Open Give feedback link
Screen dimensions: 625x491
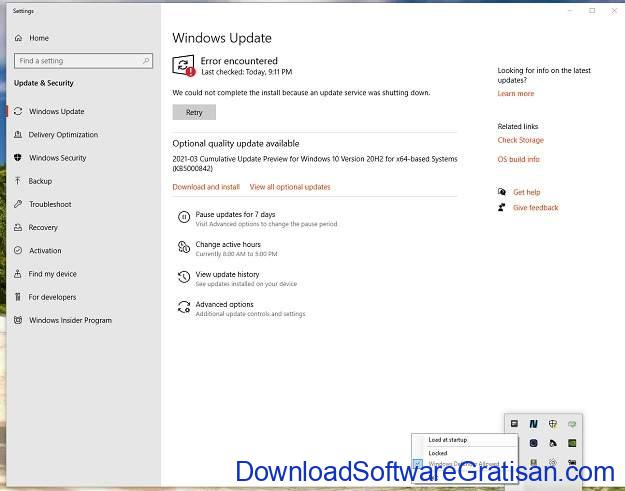[536, 208]
